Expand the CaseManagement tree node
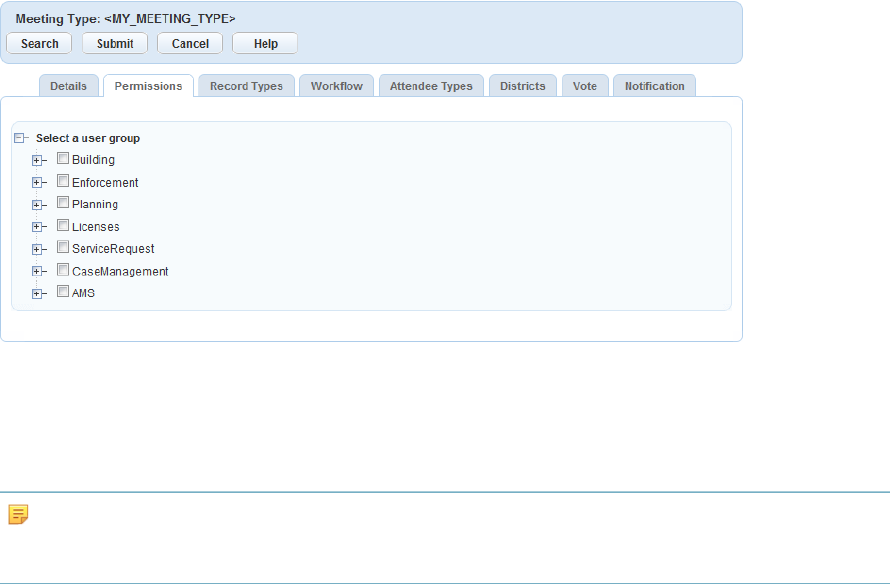The height and width of the screenshot is (584, 890). coord(37,272)
